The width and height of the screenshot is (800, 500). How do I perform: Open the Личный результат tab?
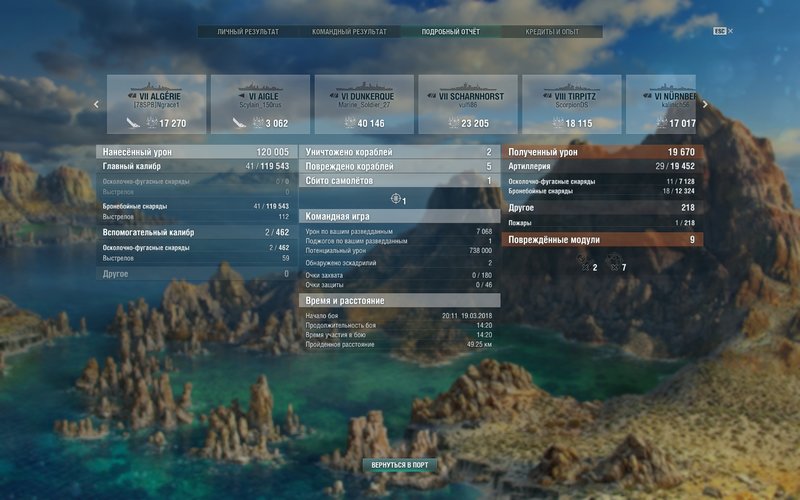(x=248, y=32)
